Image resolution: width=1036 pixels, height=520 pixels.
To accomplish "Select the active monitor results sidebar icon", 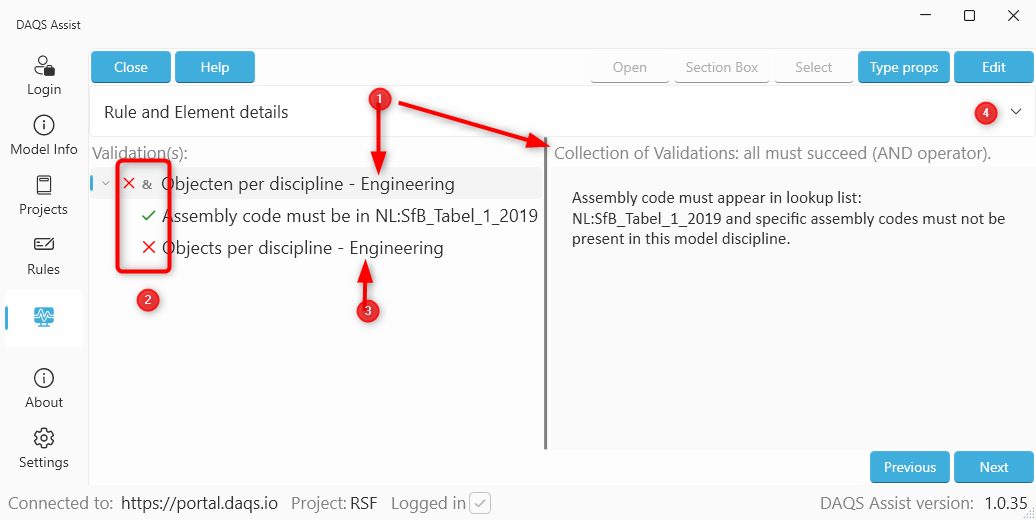I will pos(44,317).
